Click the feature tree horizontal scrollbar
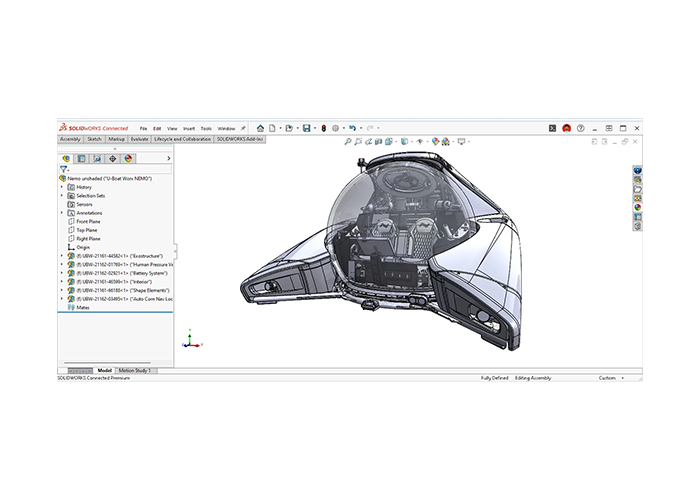 click(x=107, y=362)
